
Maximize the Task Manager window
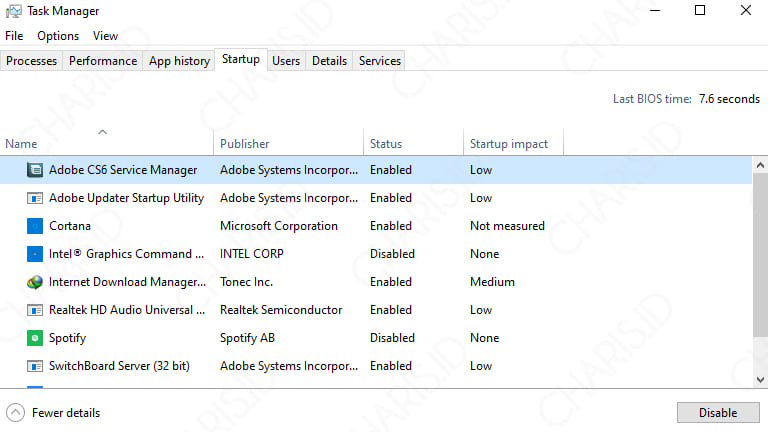point(700,10)
